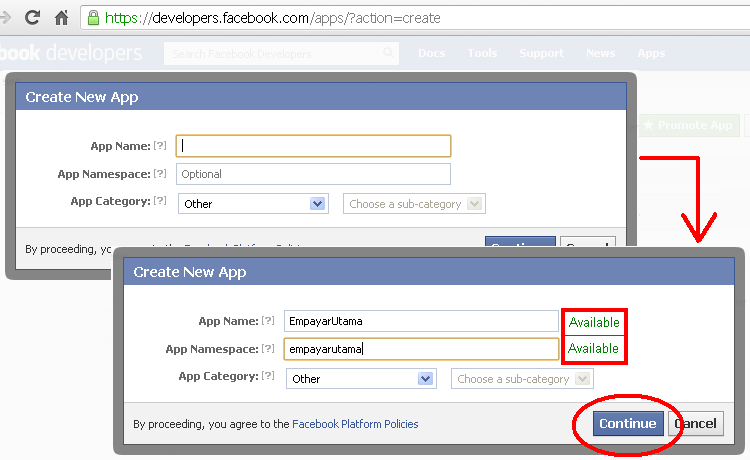Click the Cancel button in lower dialog
This screenshot has height=460, width=750.
(x=696, y=424)
